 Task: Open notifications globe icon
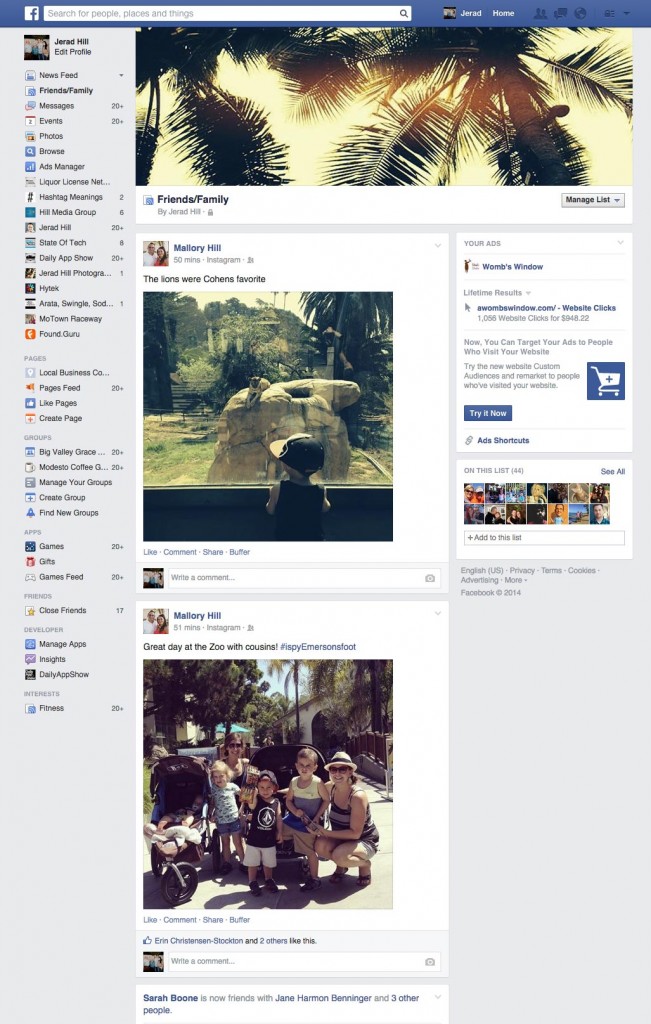580,13
